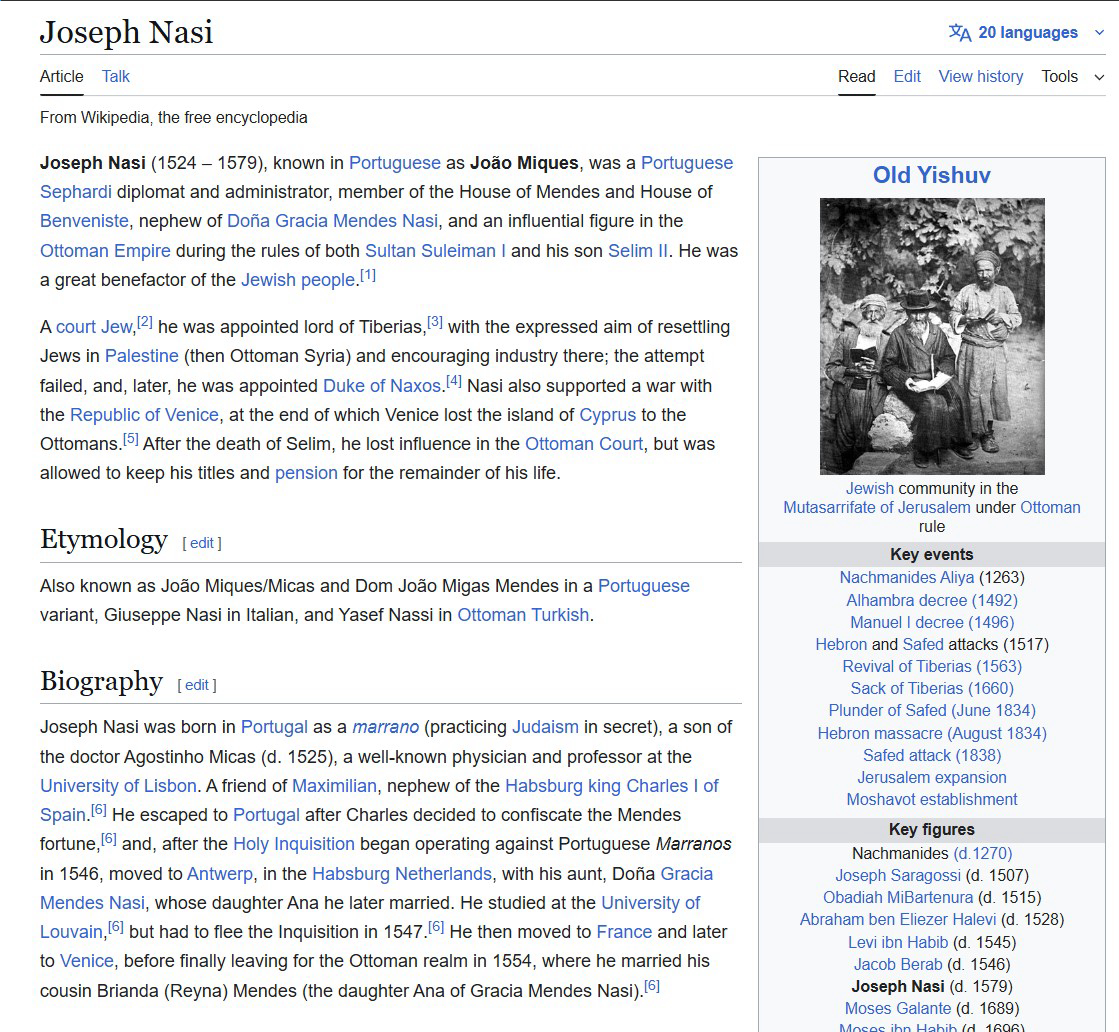Screen dimensions: 1119x1032
Task: Open Abraham ben Eliezer Halevi link
Action: pyautogui.click(x=898, y=920)
